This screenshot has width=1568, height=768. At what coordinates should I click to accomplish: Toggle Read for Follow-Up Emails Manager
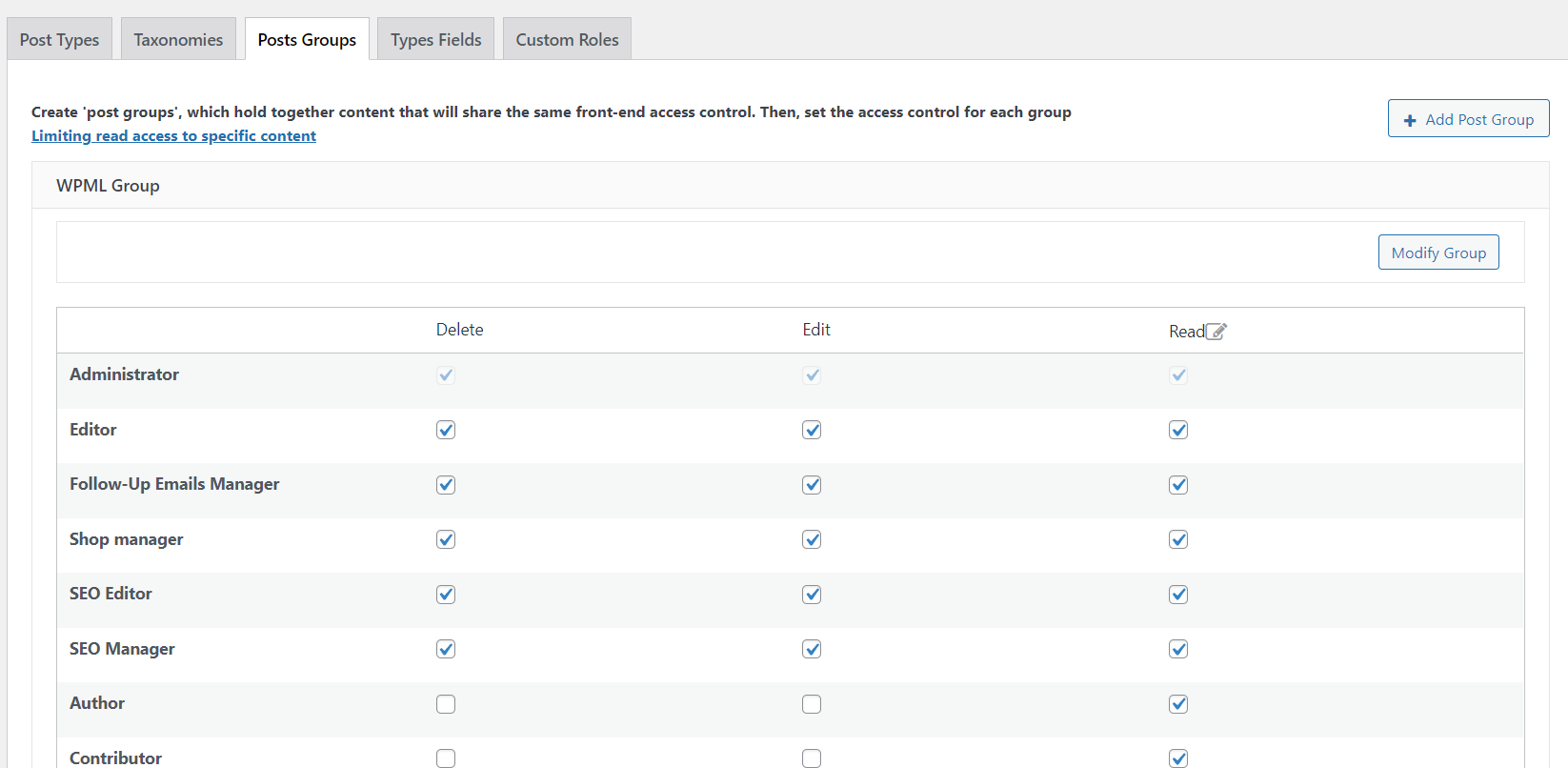pos(1178,485)
